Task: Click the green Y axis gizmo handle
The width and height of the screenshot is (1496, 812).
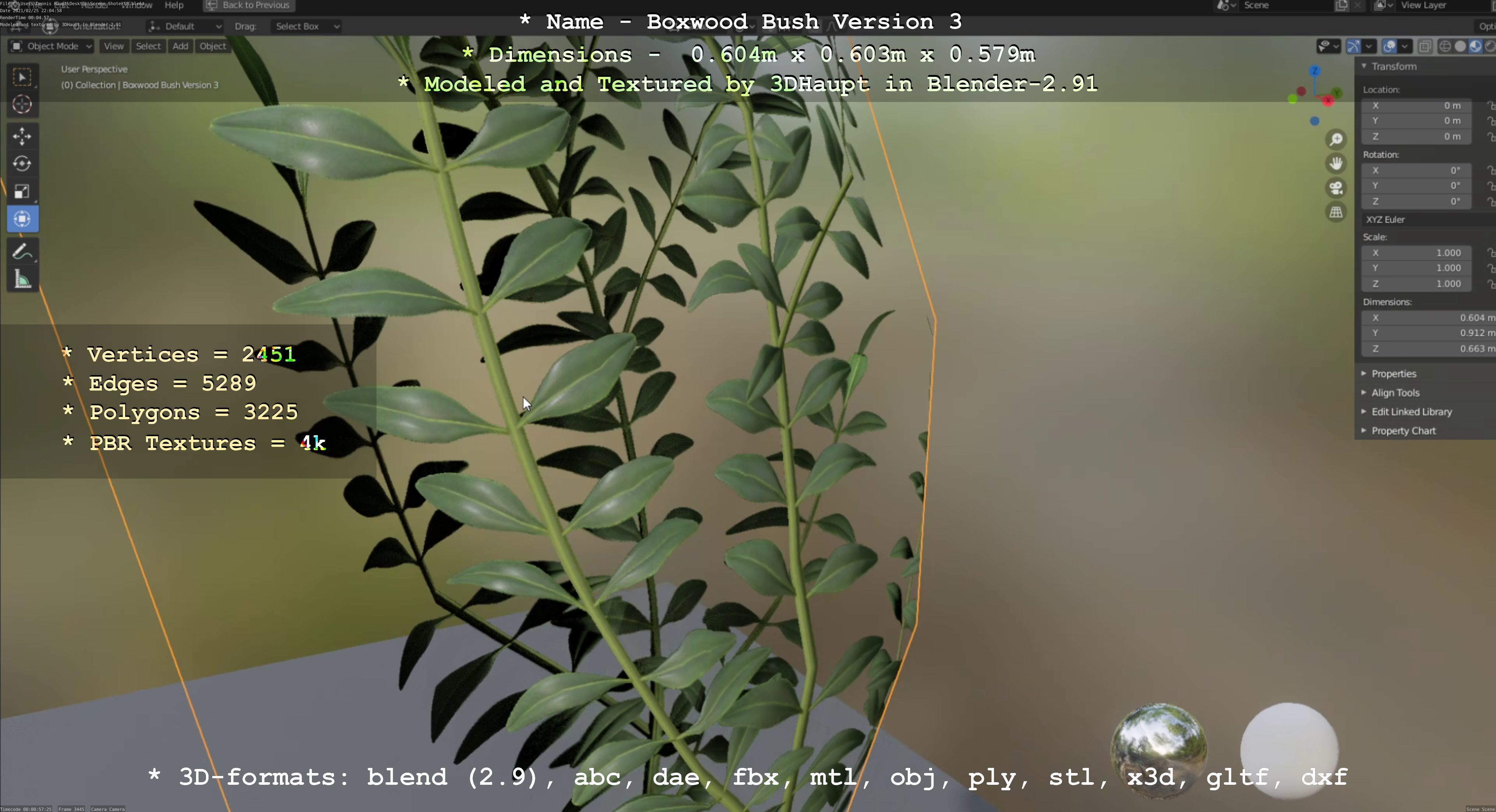Action: 1337,93
